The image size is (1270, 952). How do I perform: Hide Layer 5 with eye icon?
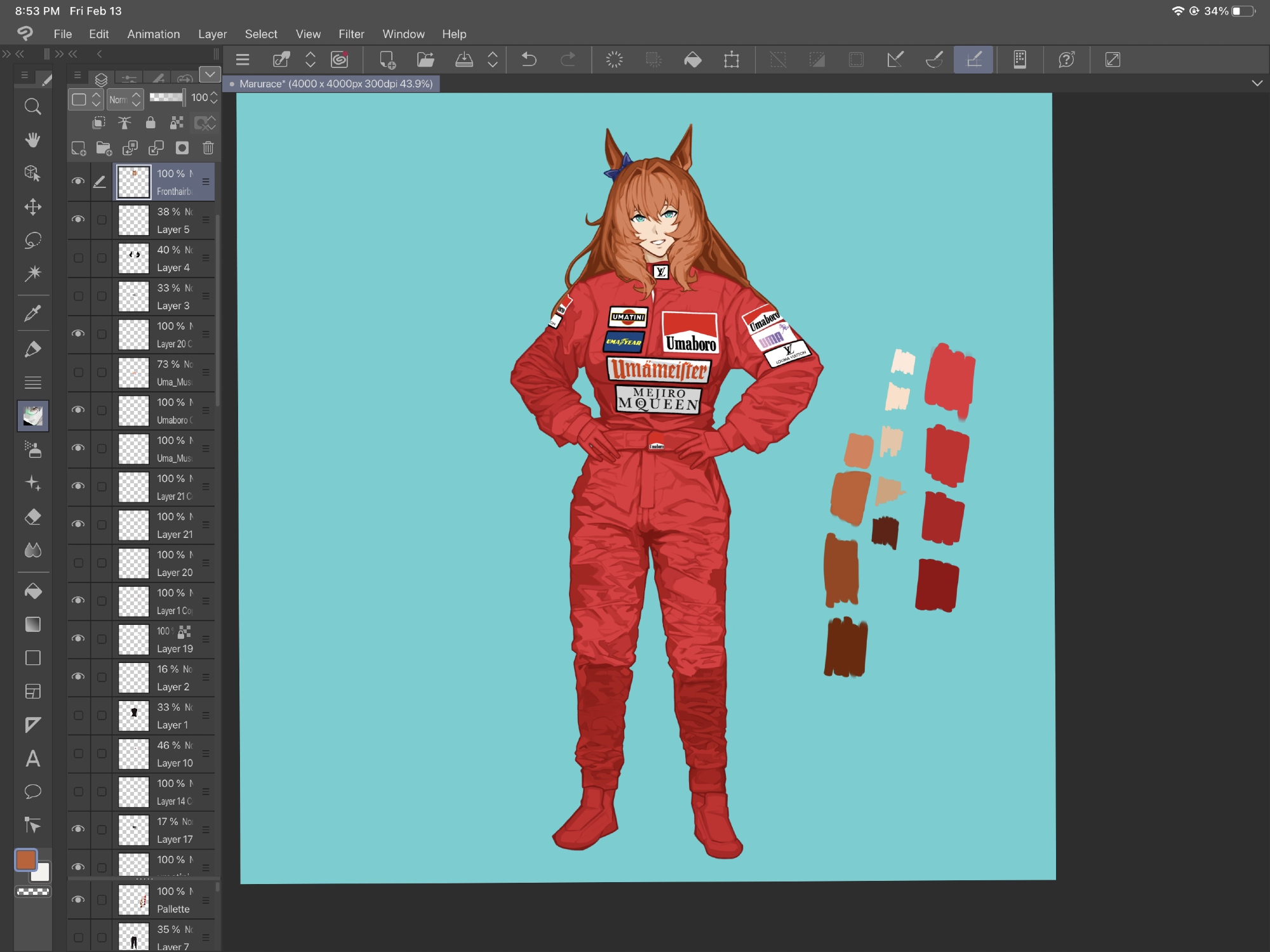click(x=78, y=220)
